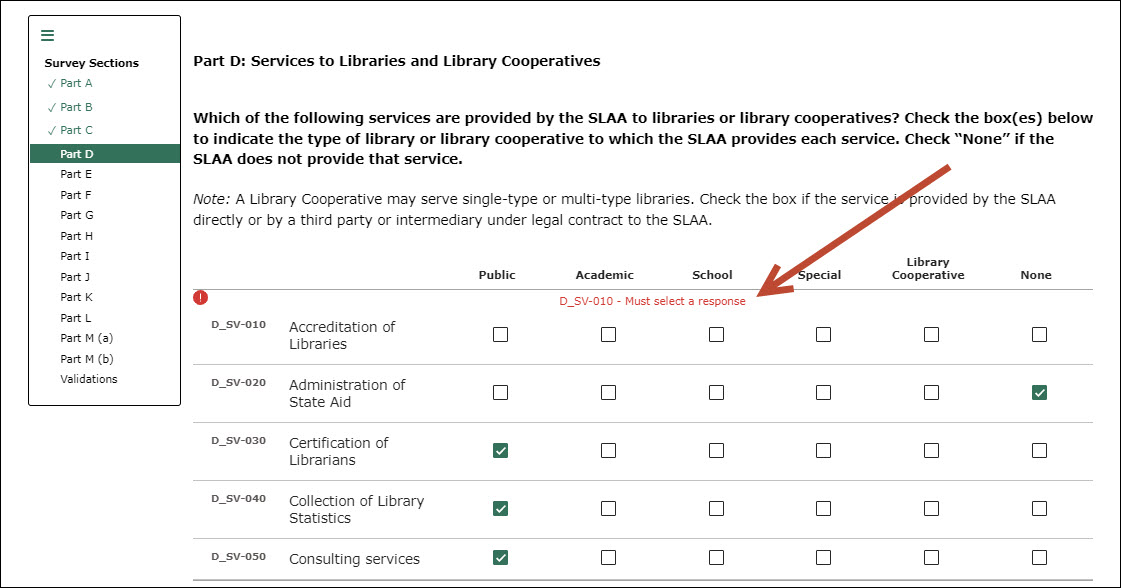Open the Validations section link

click(88, 379)
